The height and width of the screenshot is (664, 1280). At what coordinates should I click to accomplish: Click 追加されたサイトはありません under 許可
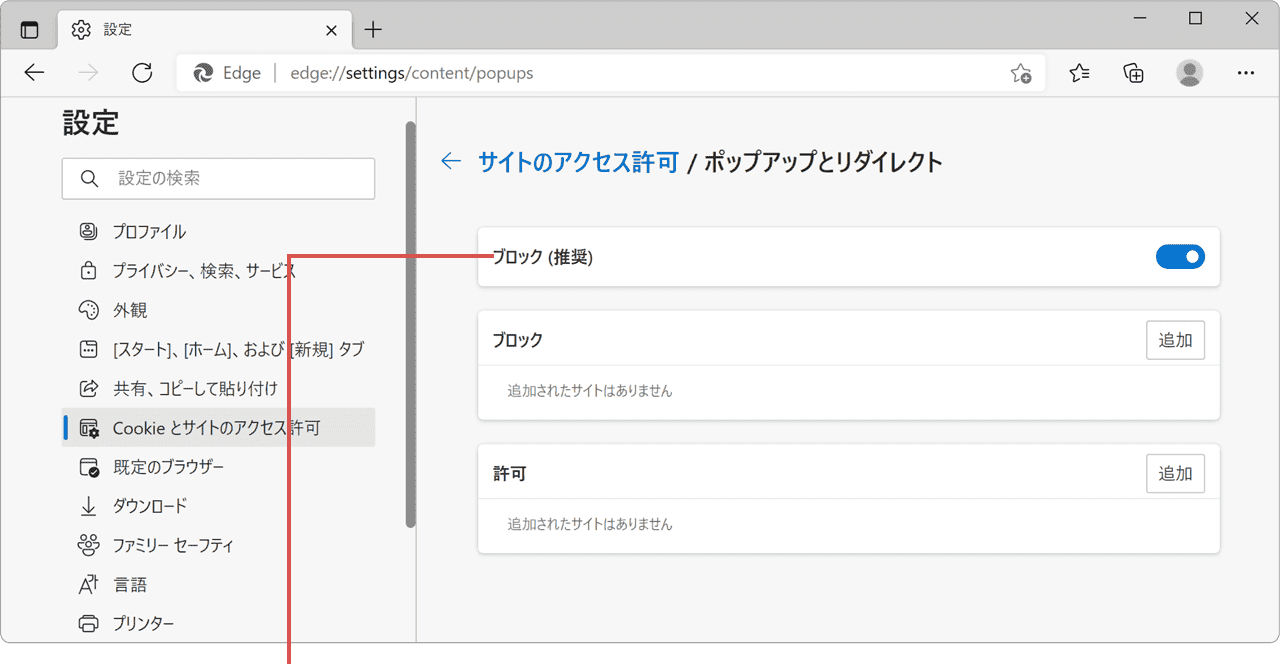coord(590,524)
